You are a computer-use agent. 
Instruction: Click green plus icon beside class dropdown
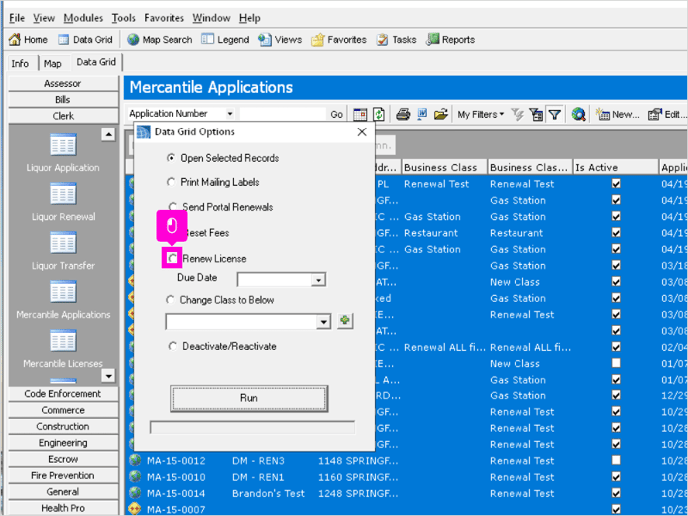coord(345,321)
